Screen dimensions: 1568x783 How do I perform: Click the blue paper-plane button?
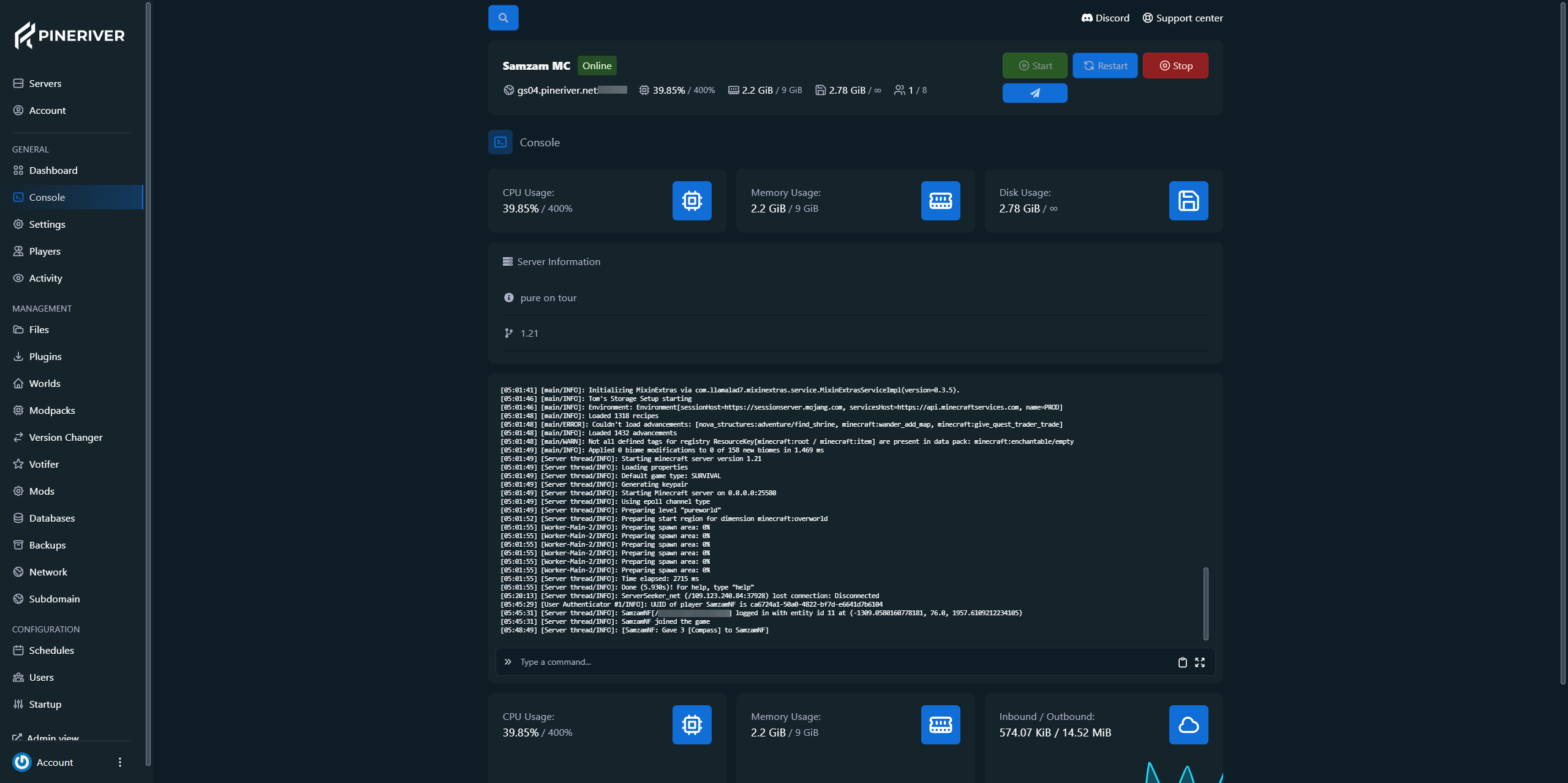1035,93
